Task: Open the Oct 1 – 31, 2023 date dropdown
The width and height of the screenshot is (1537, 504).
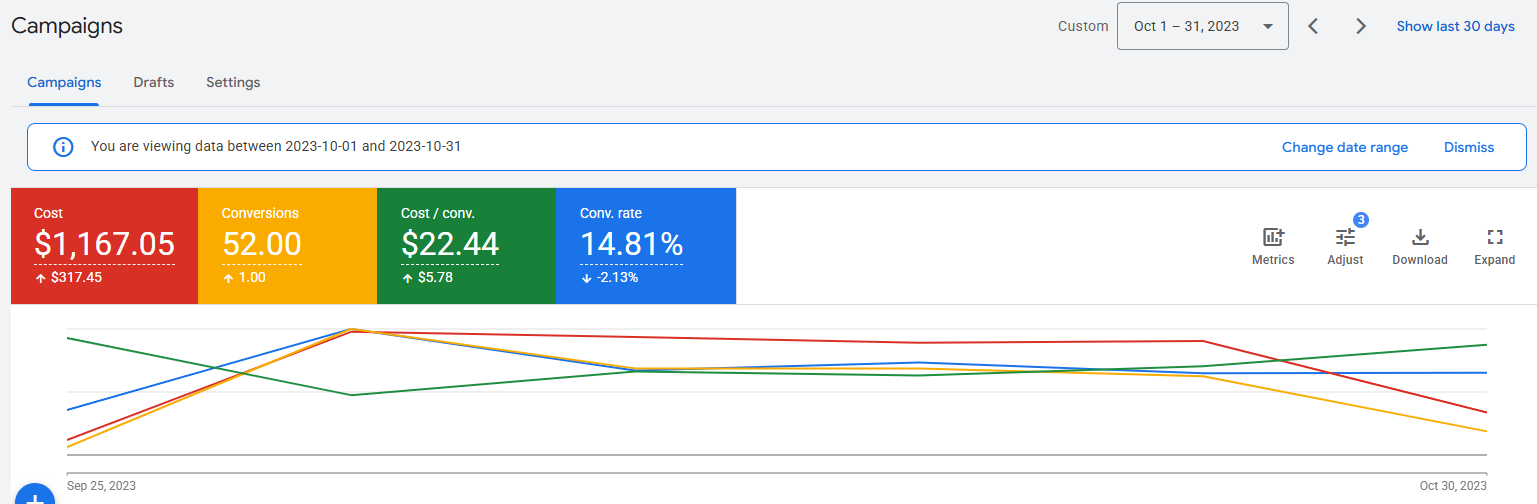Action: coord(1203,26)
